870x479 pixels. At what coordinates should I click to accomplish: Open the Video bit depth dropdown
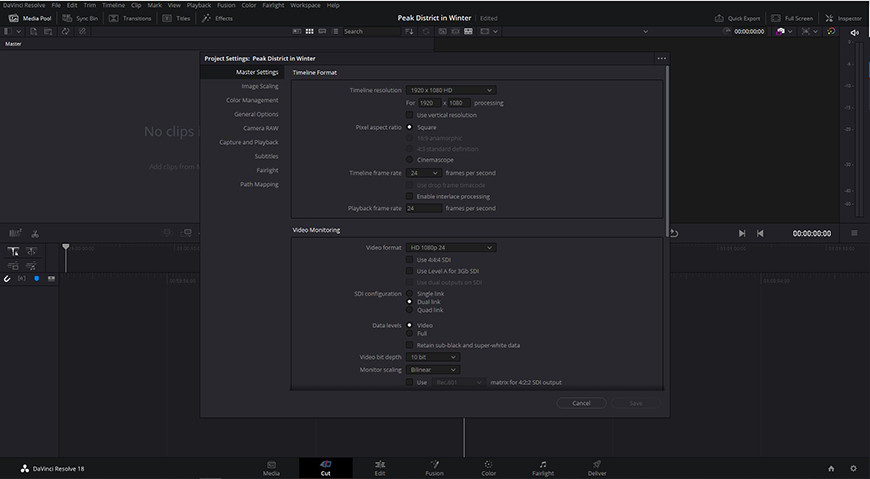coord(433,357)
